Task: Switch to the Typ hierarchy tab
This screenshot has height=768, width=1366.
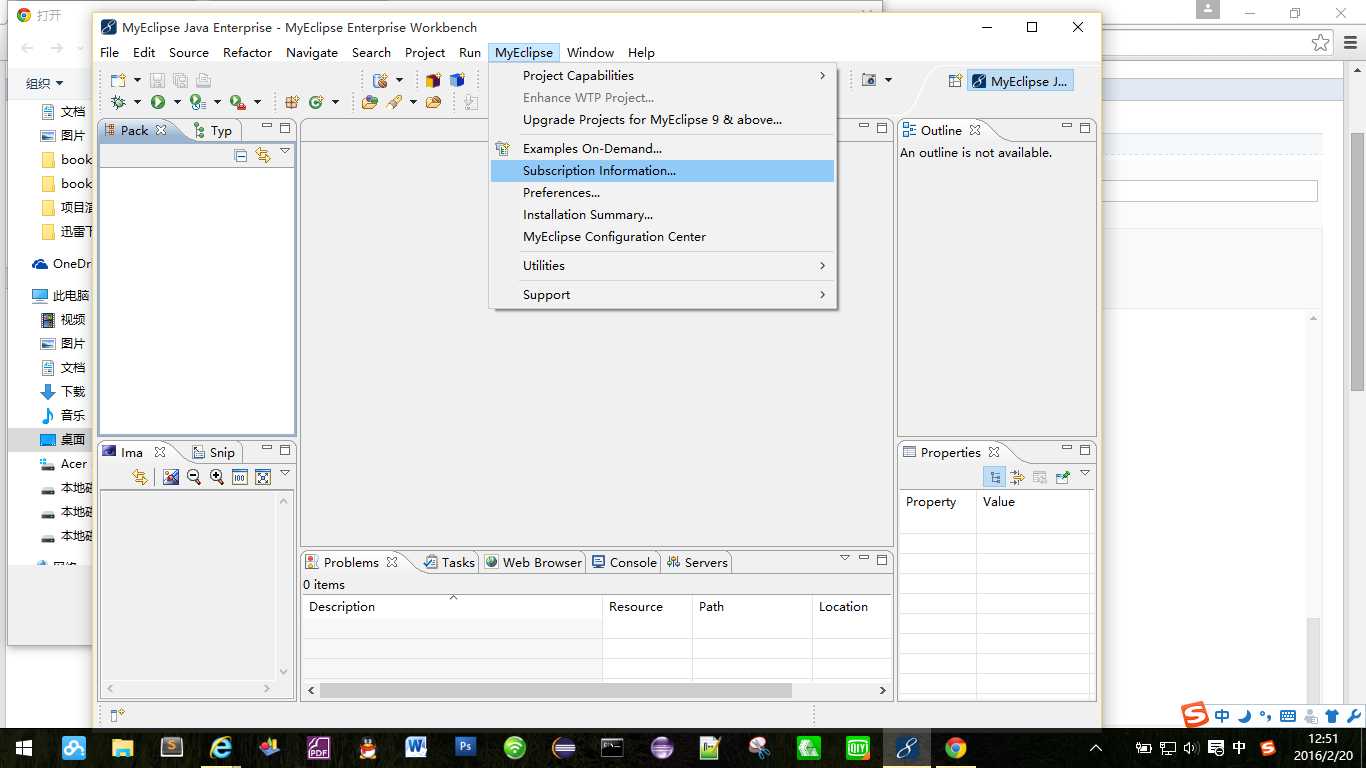Action: pyautogui.click(x=213, y=130)
